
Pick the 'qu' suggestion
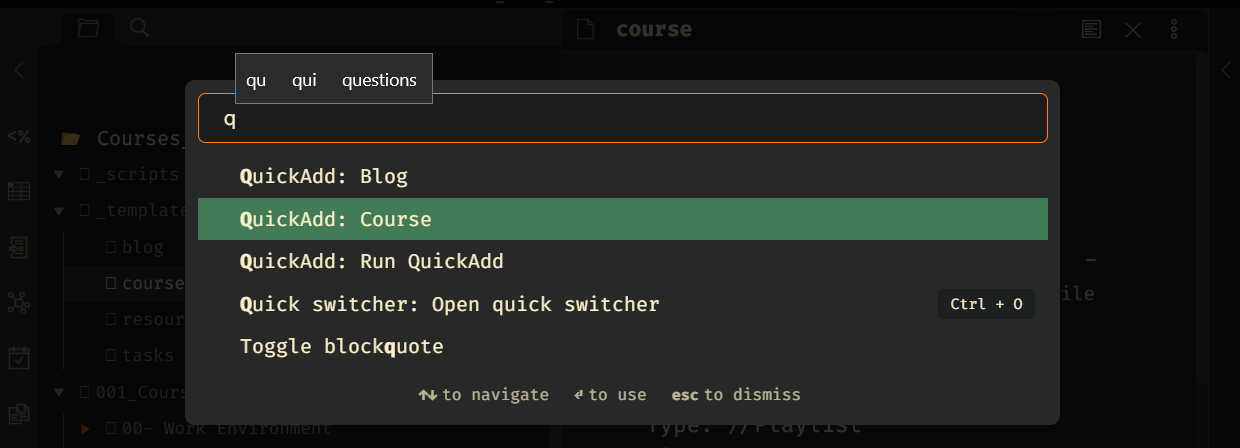click(x=256, y=80)
